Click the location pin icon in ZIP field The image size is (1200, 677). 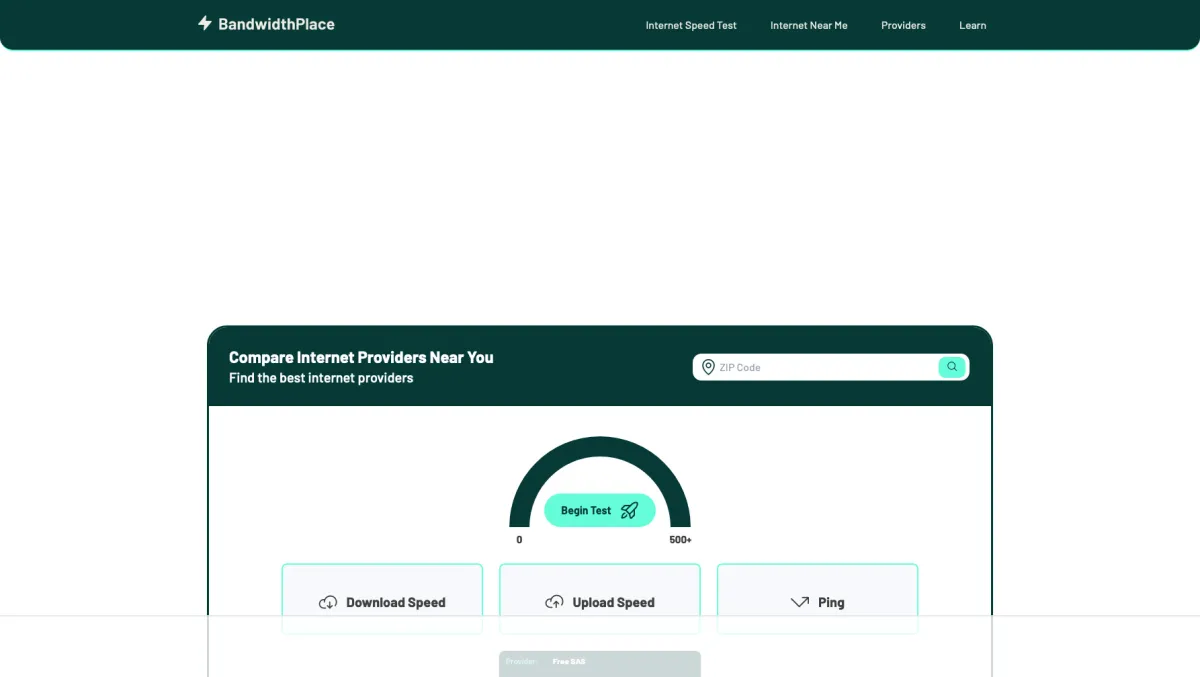(708, 367)
